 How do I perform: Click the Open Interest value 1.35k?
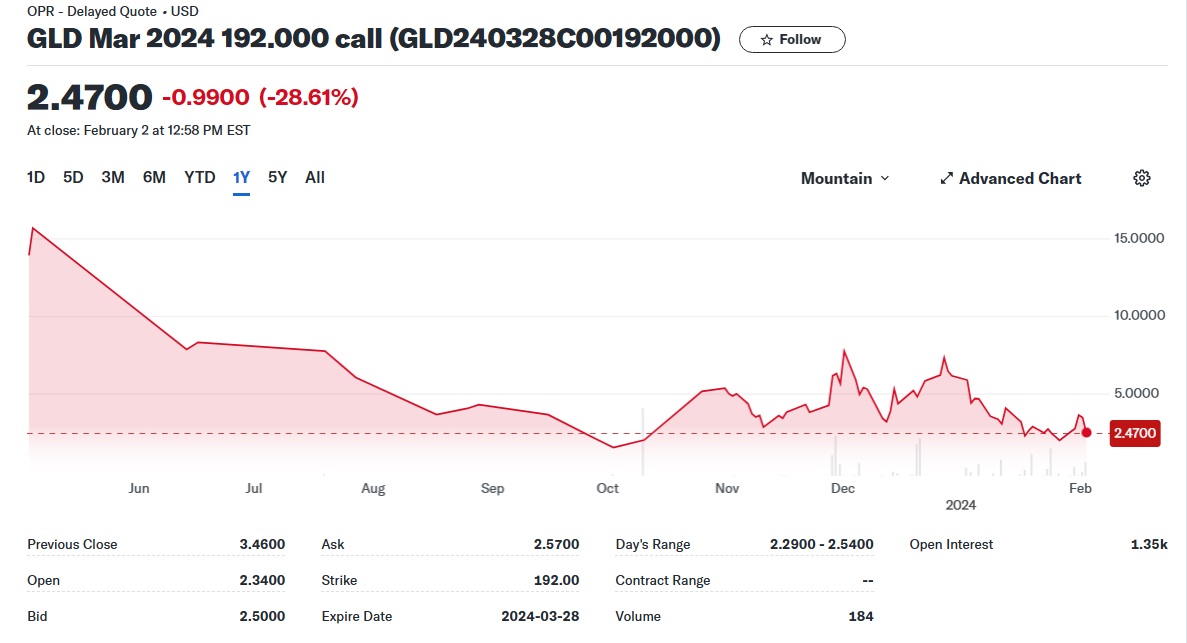tap(1149, 544)
